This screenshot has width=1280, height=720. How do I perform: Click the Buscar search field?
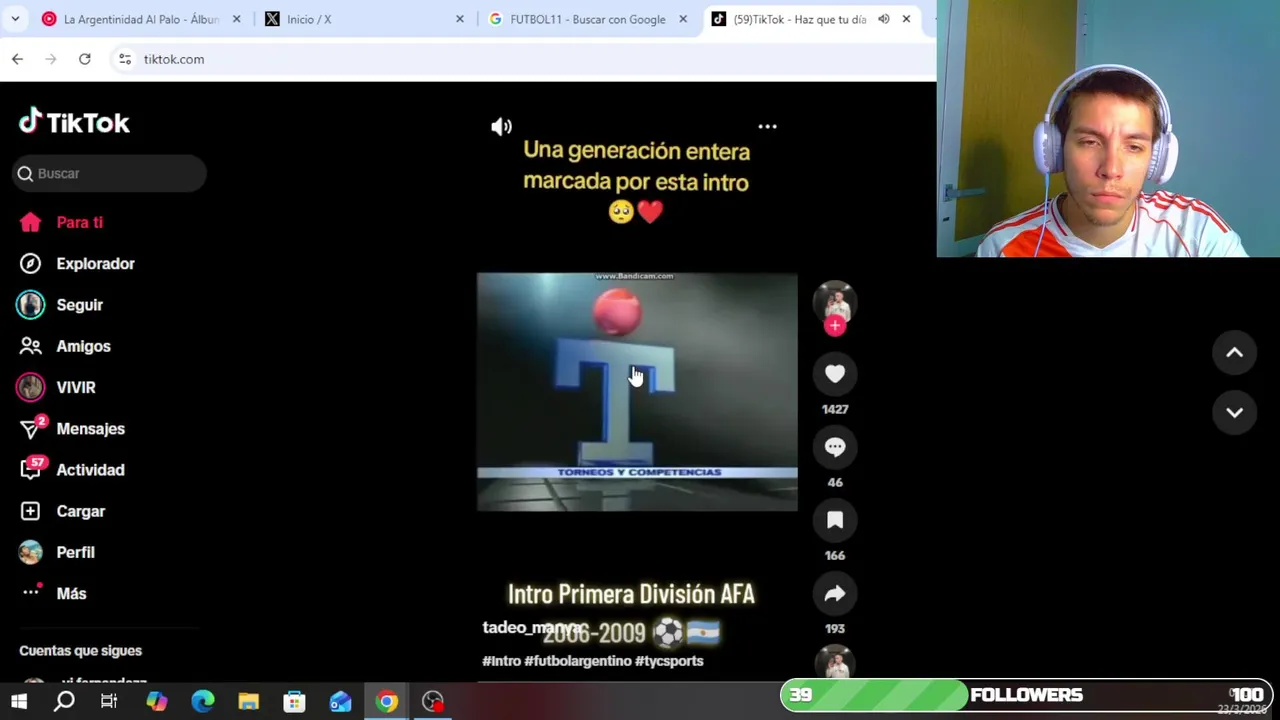click(110, 173)
